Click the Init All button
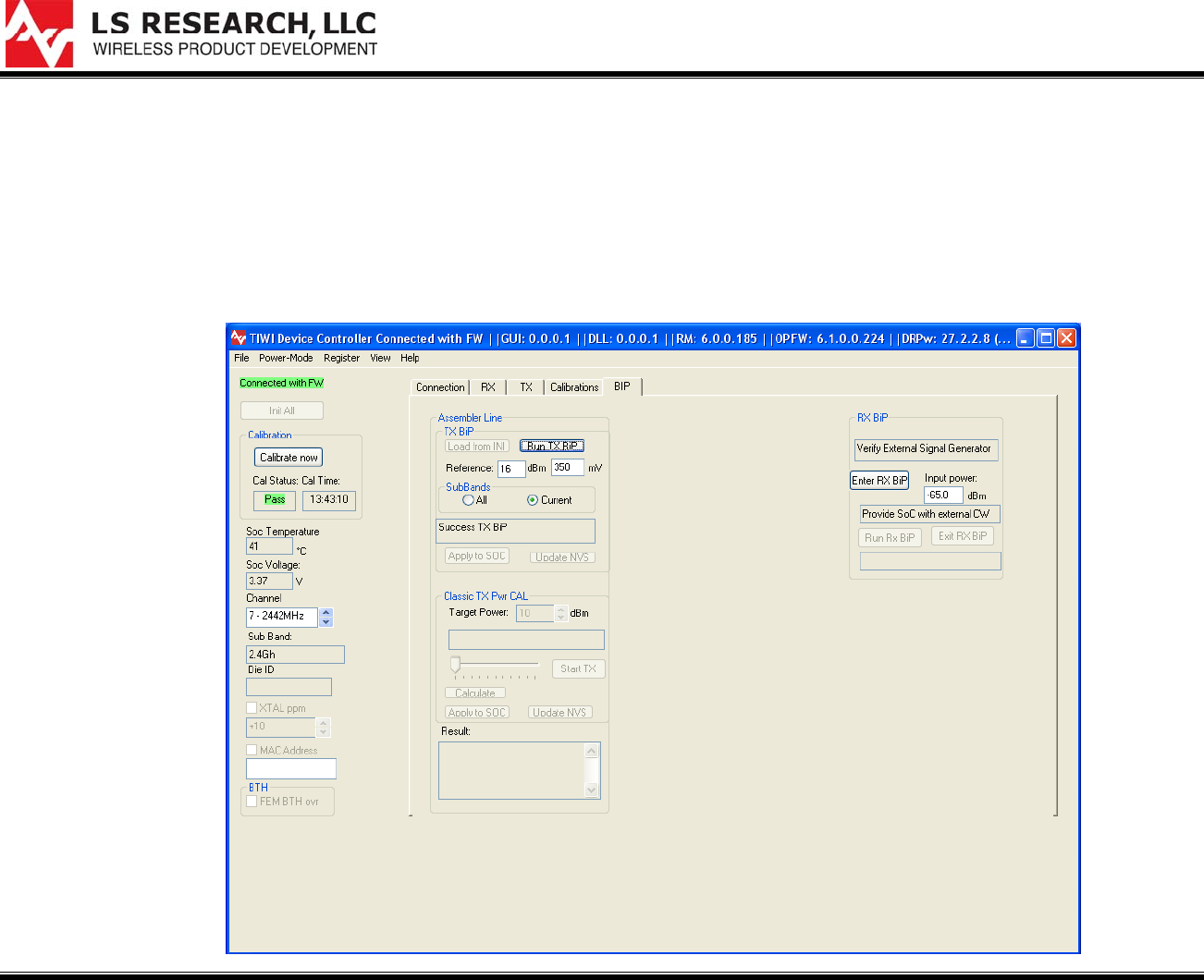Viewport: 1204px width, 980px height. (282, 410)
